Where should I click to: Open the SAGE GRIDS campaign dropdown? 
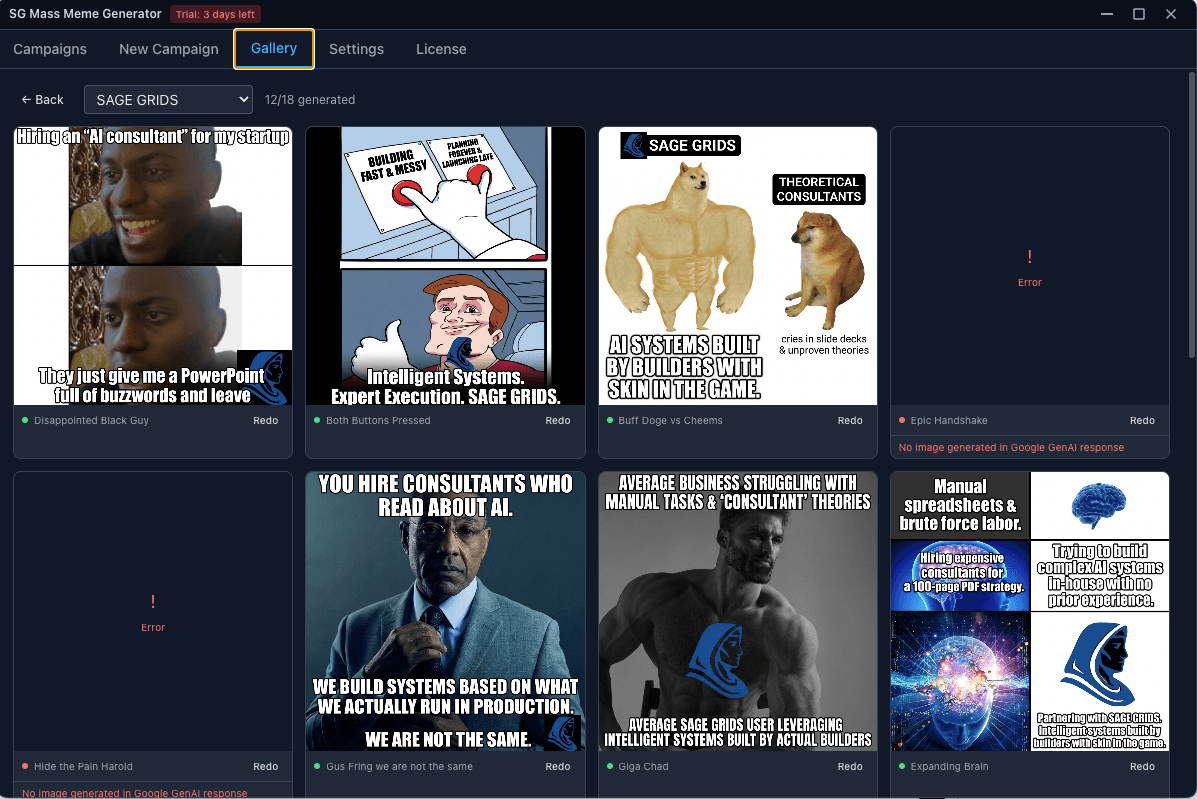tap(168, 100)
